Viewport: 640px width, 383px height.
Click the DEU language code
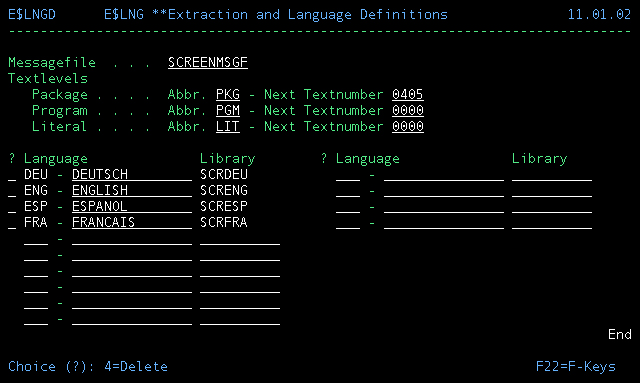36,174
